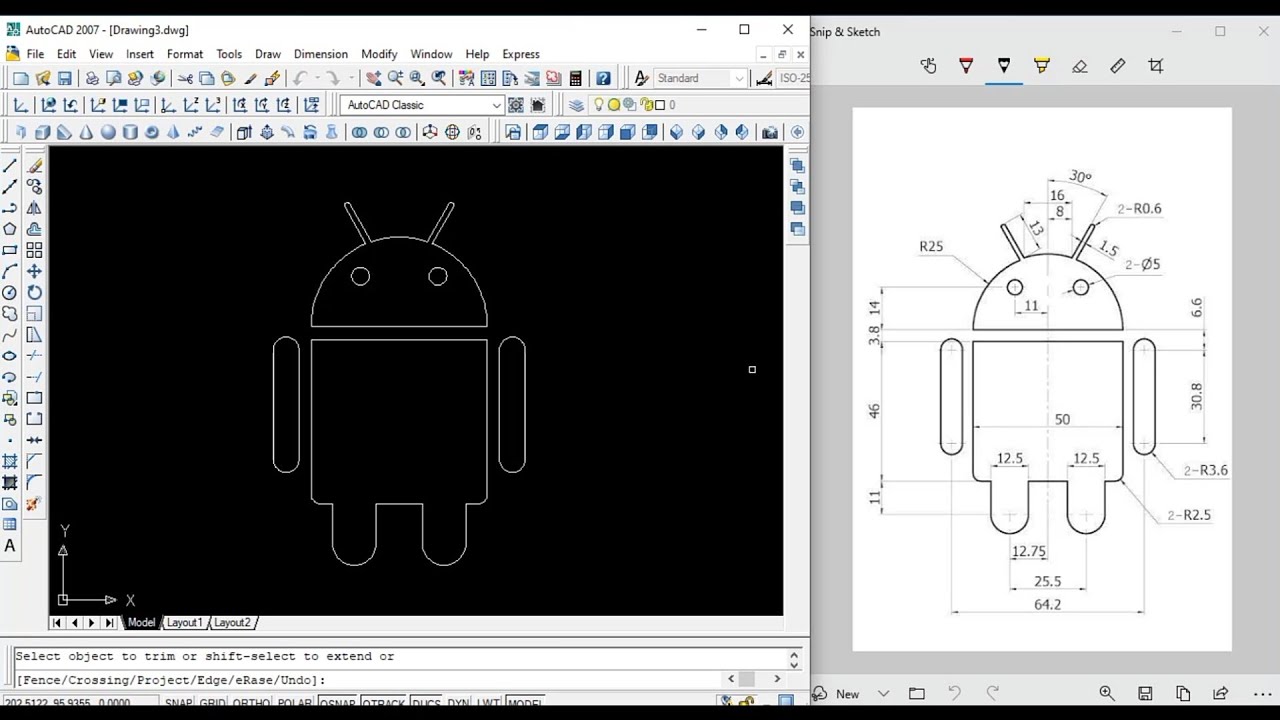Select the Fillet tool
This screenshot has height=720, width=1280.
coord(34,482)
